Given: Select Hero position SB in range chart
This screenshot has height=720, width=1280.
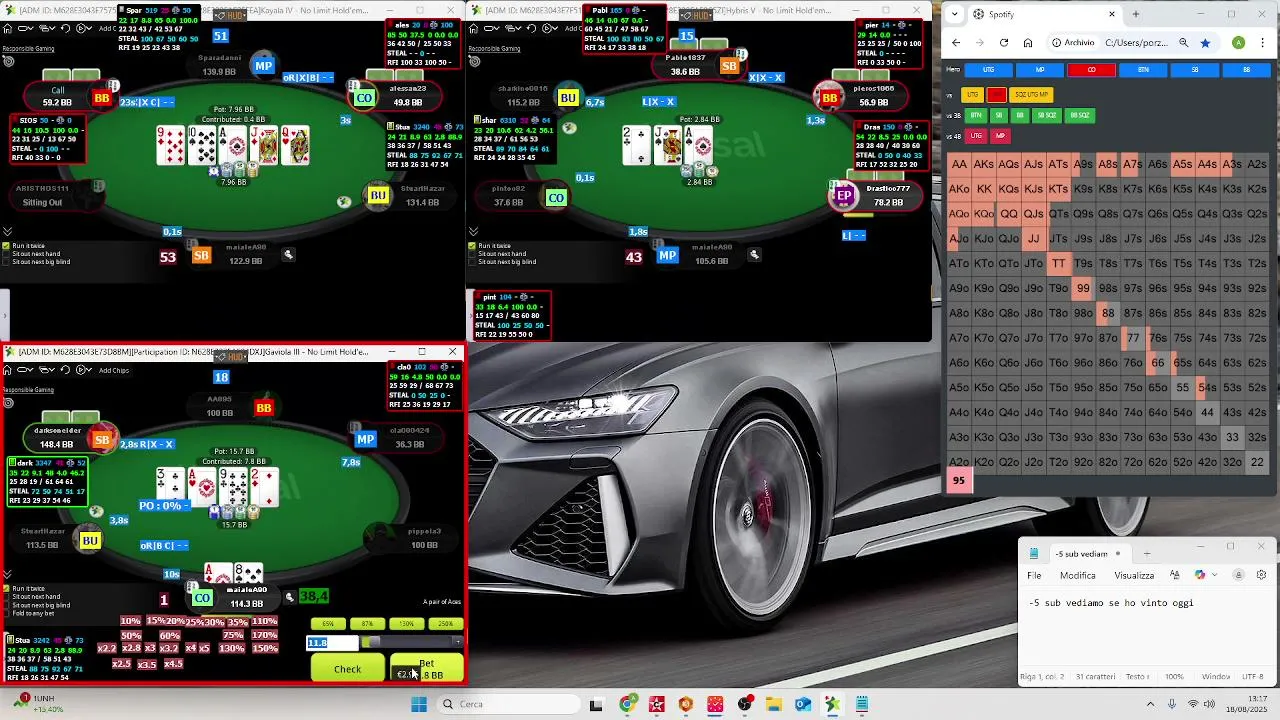Looking at the screenshot, I should [x=1194, y=70].
